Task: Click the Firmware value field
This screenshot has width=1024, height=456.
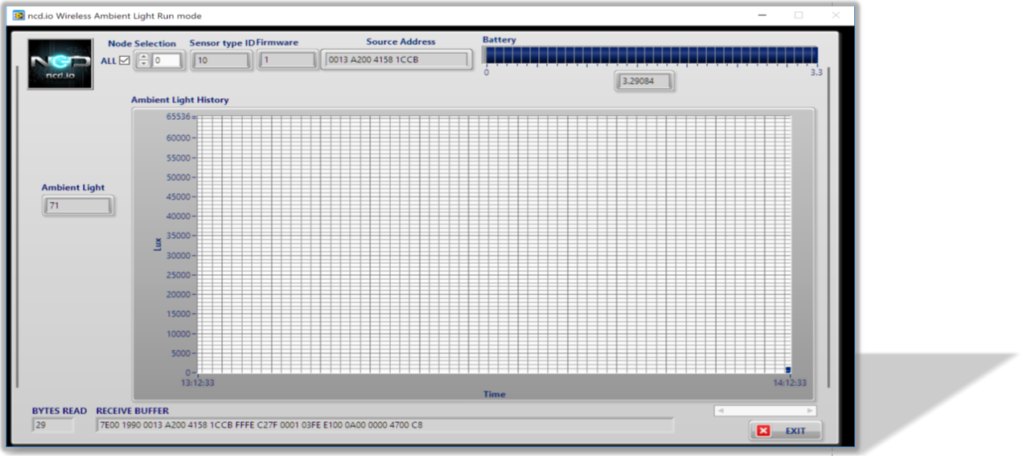Action: 287,61
